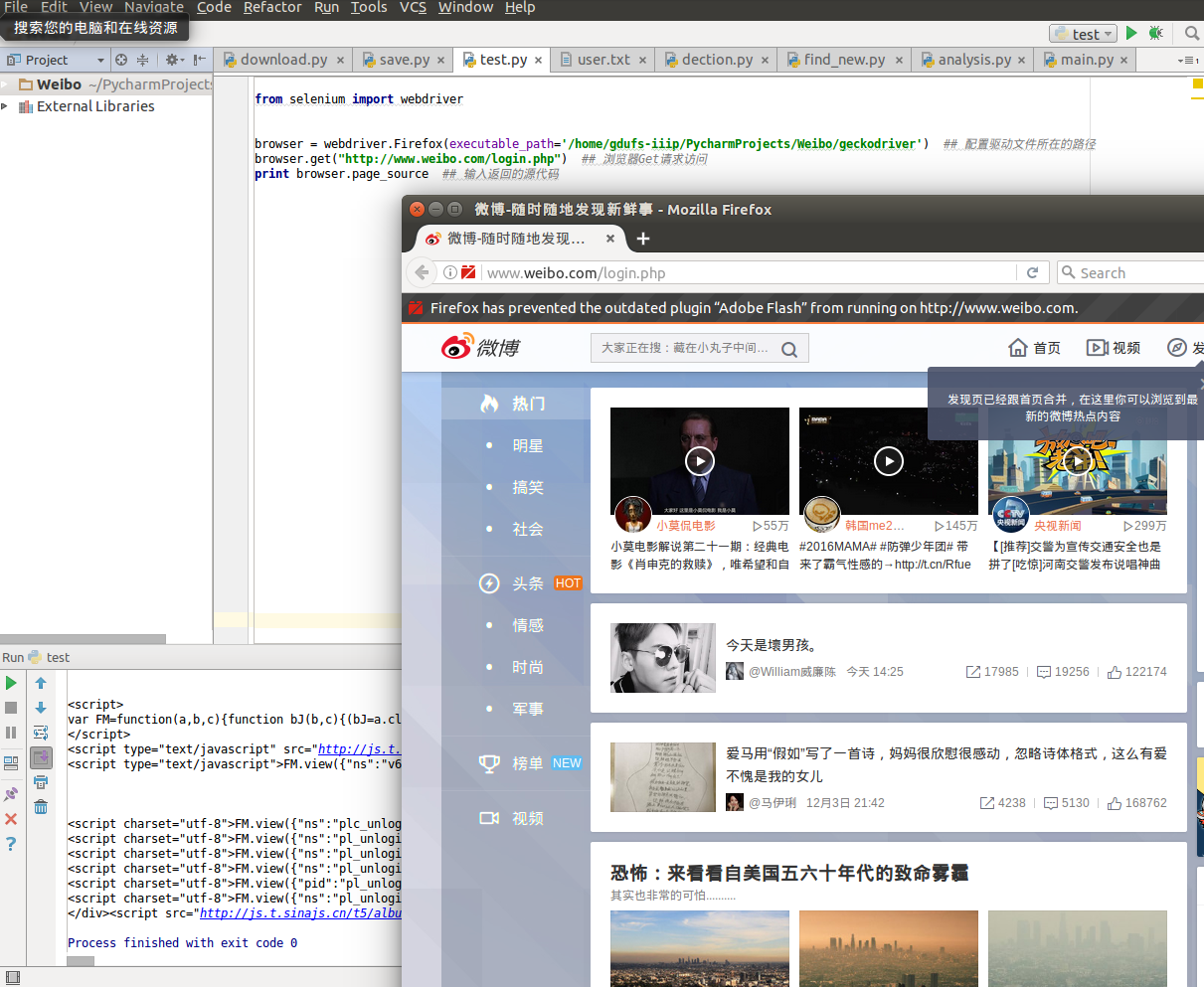Viewport: 1204px width, 987px height.
Task: Open the Tools menu
Action: (369, 7)
